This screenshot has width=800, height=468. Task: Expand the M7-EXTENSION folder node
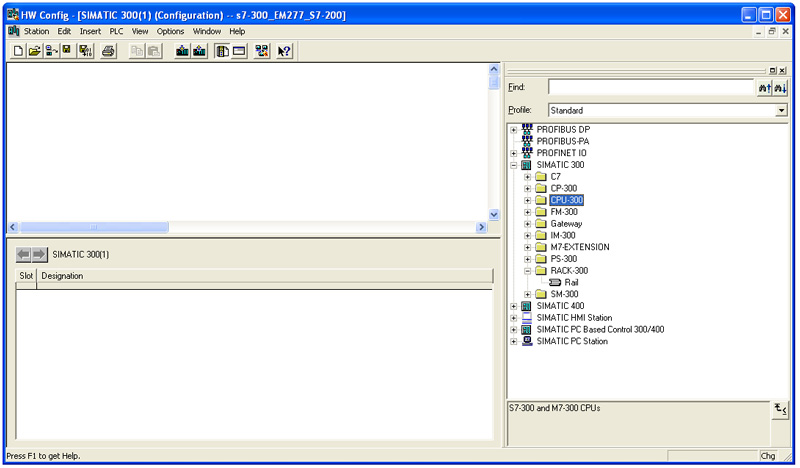528,247
